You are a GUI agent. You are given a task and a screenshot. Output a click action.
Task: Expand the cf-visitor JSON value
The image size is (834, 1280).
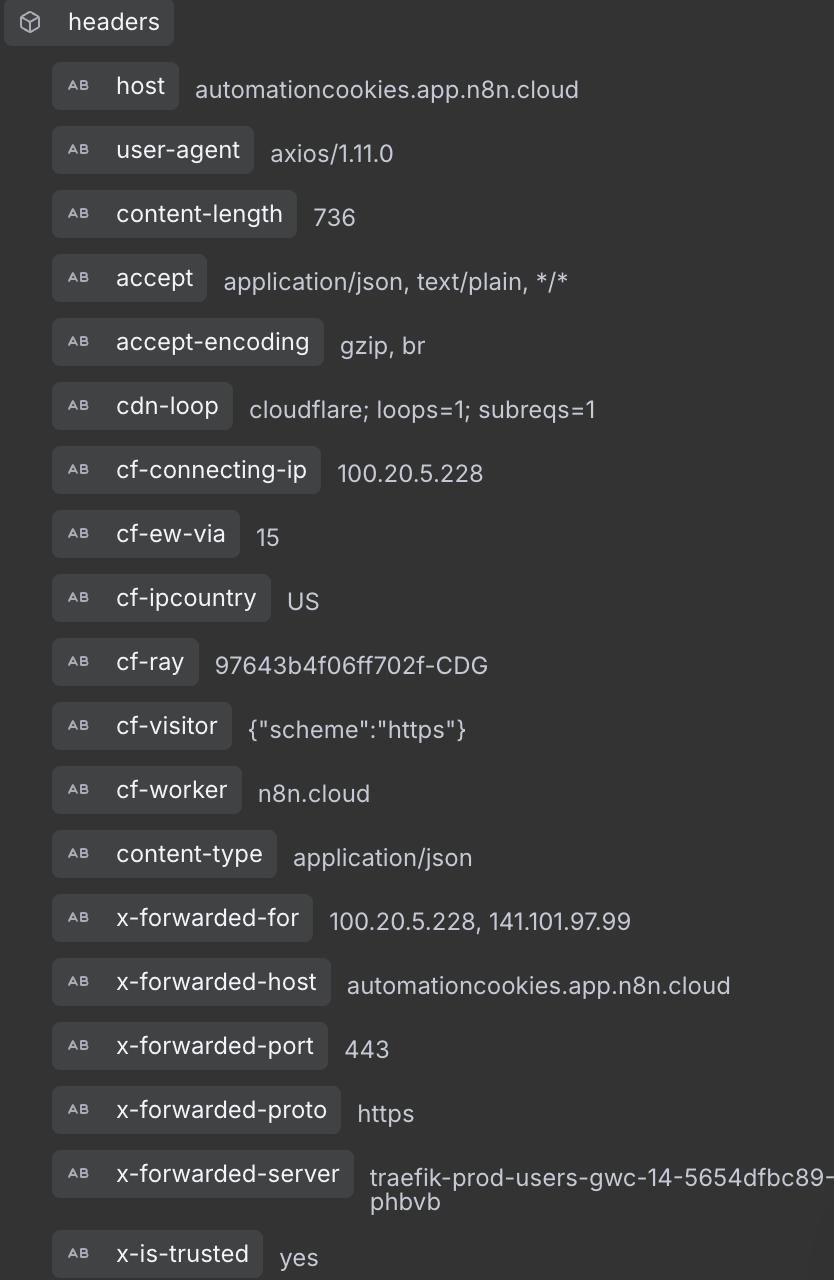141,726
